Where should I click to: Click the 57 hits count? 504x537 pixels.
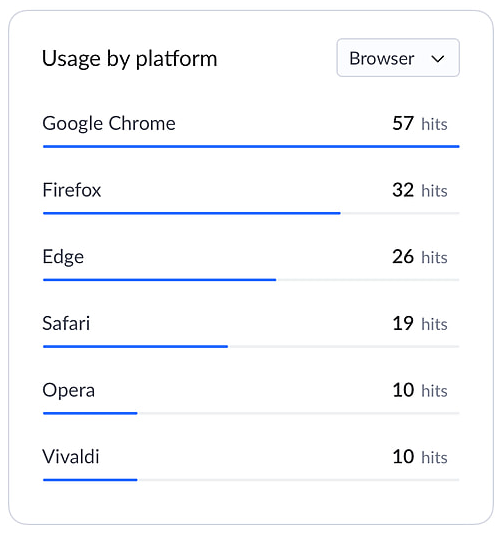(420, 124)
